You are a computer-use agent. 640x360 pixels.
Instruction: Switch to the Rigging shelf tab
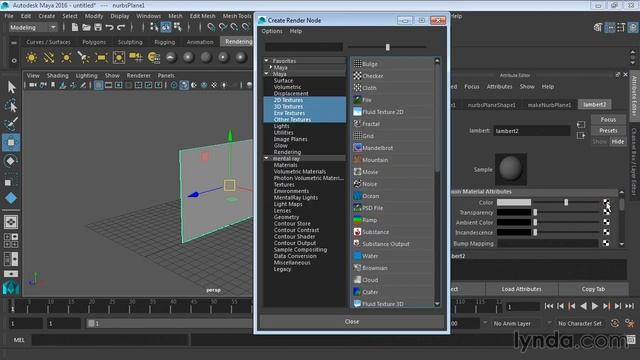tap(164, 42)
